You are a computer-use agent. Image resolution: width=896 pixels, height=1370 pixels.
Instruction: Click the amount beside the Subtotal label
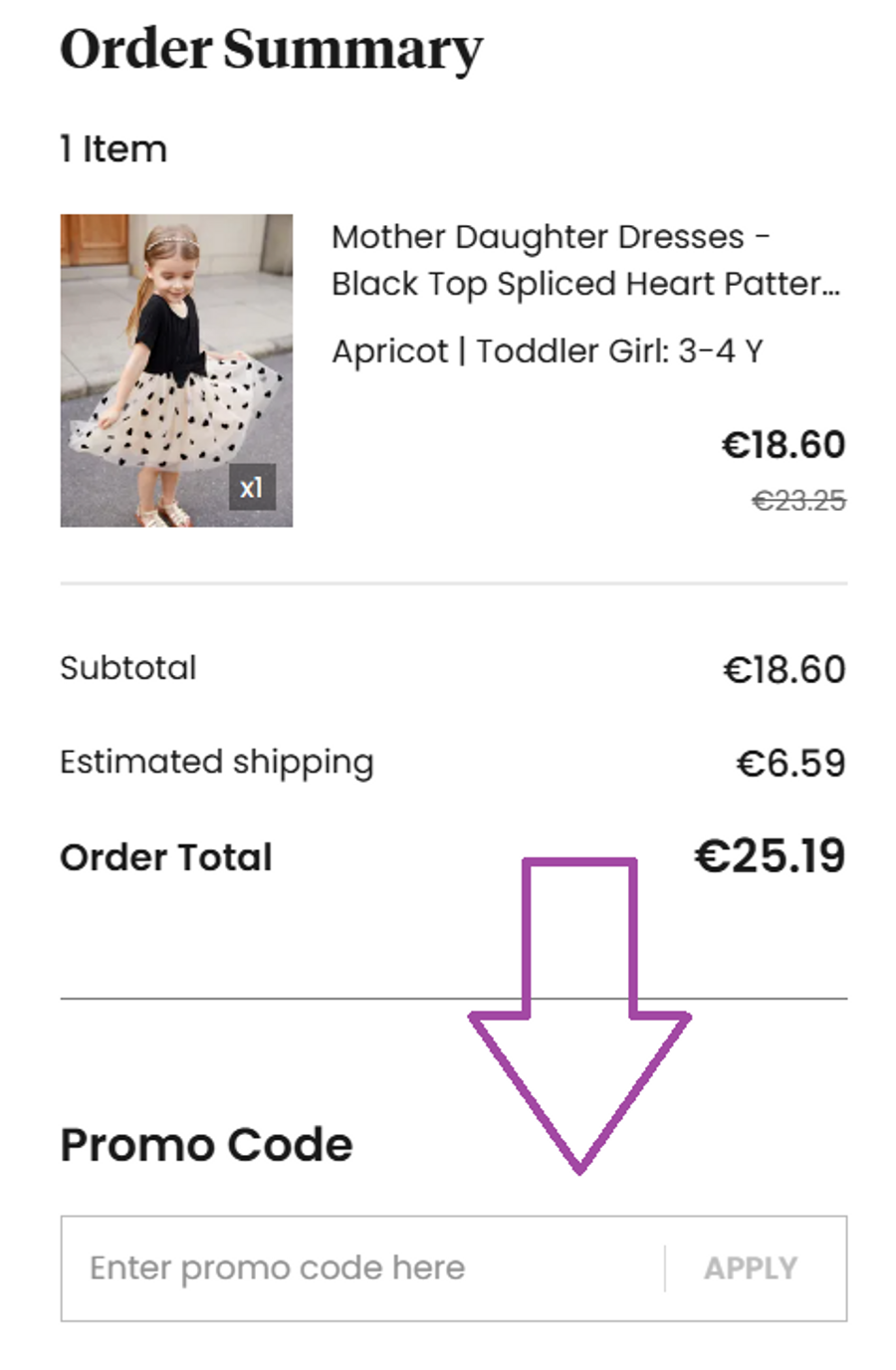click(x=784, y=670)
